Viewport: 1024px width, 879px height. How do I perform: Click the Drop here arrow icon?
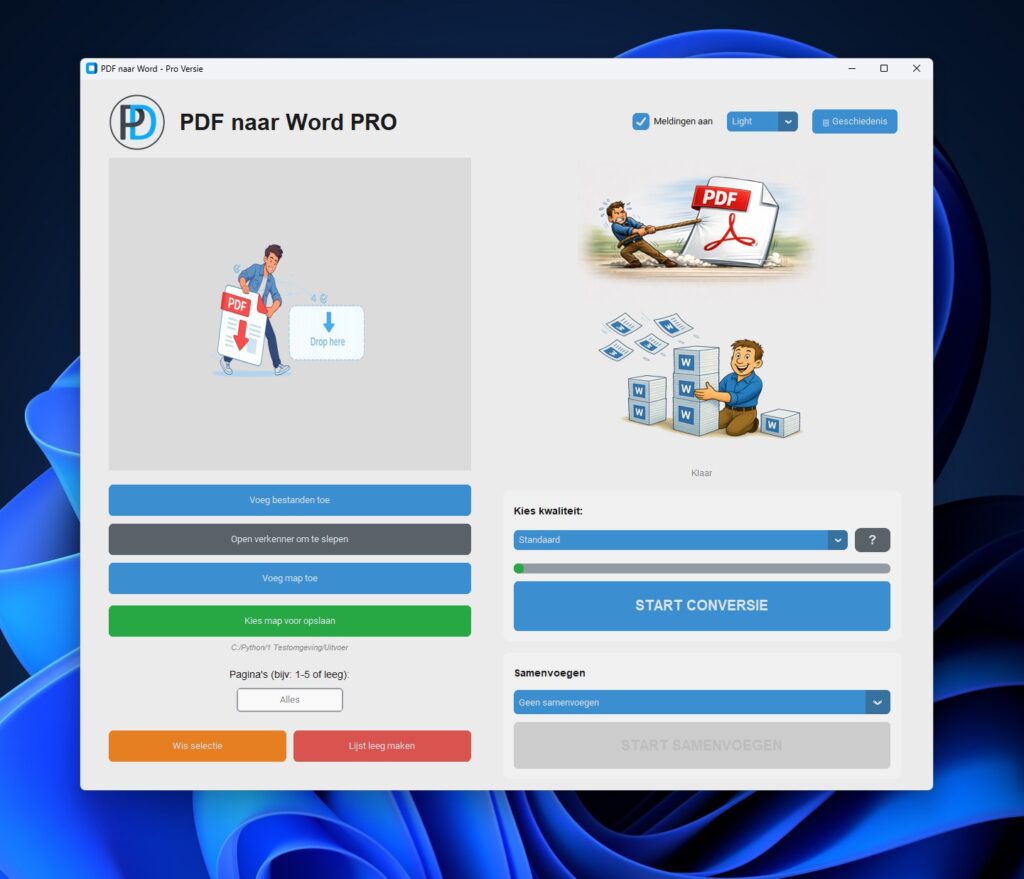(x=328, y=323)
